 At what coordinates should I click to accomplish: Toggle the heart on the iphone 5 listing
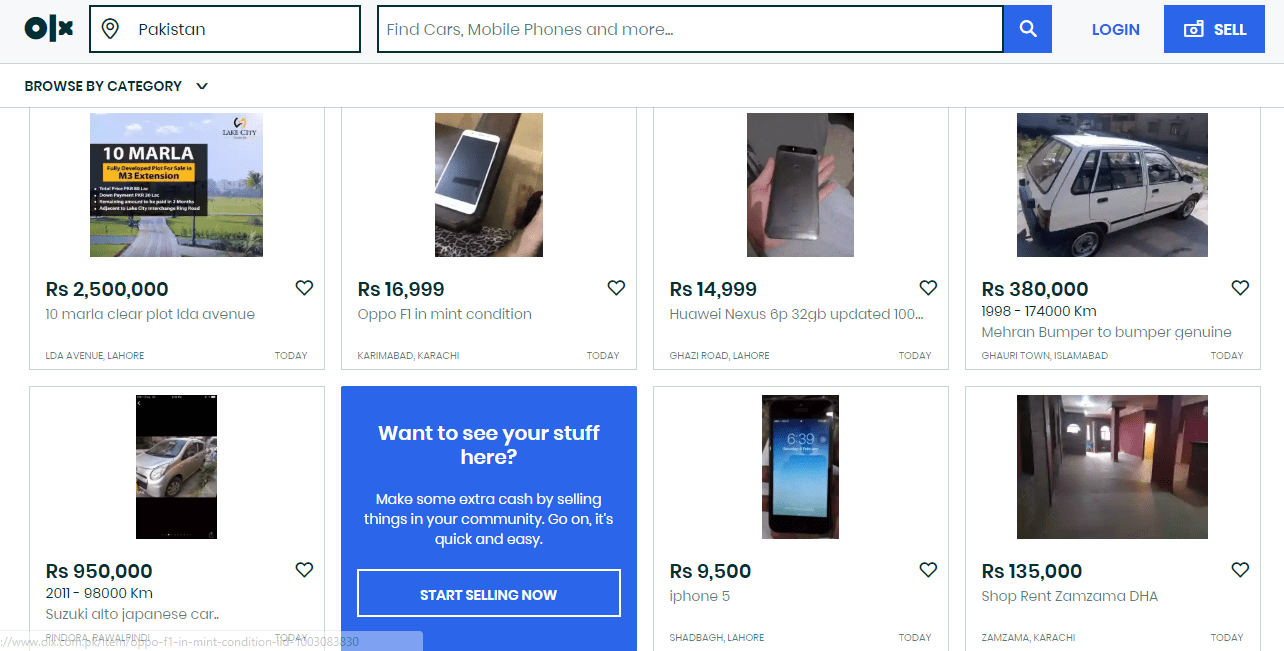click(928, 569)
